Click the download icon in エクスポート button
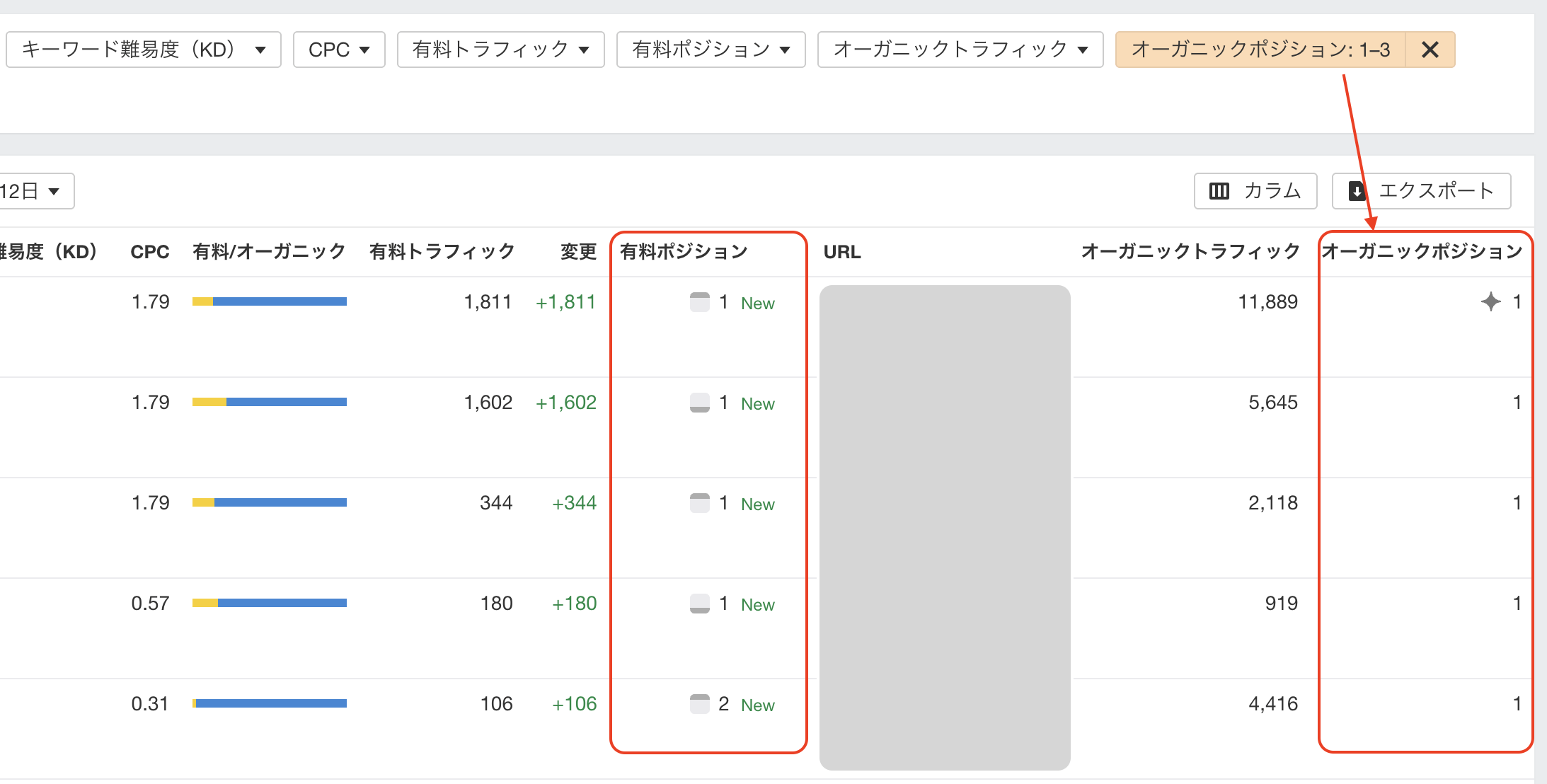 (x=1357, y=191)
